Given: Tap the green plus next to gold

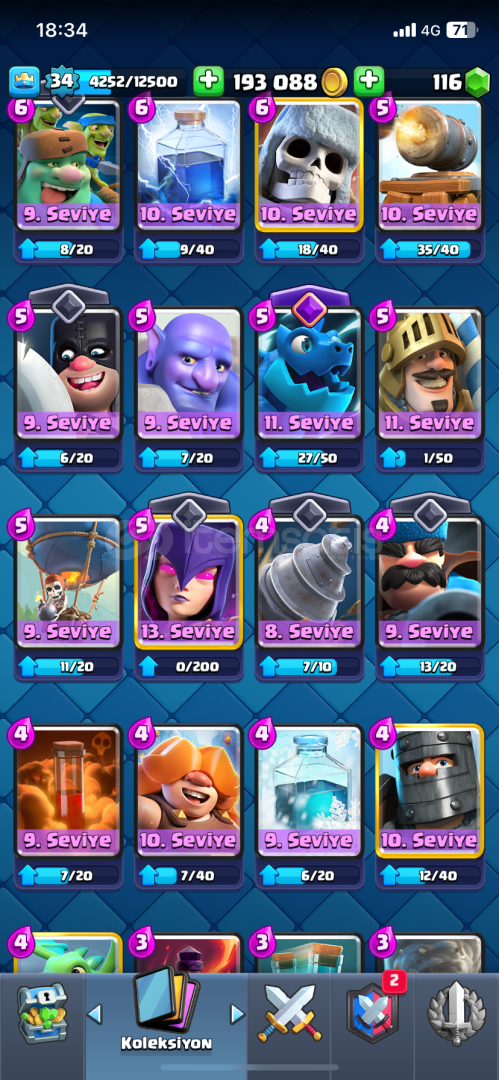Looking at the screenshot, I should click(x=208, y=82).
